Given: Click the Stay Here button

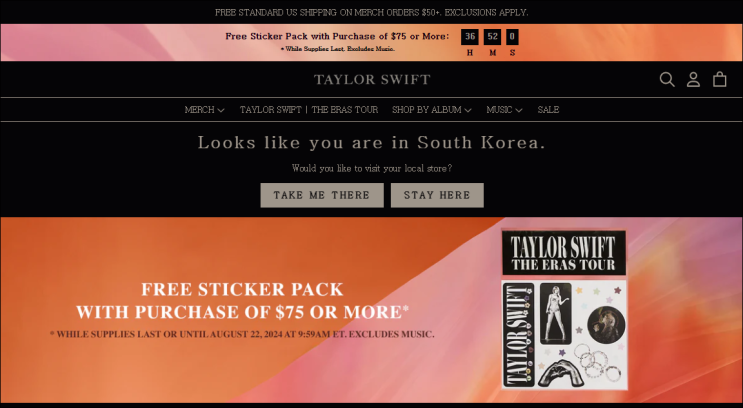Looking at the screenshot, I should [437, 195].
